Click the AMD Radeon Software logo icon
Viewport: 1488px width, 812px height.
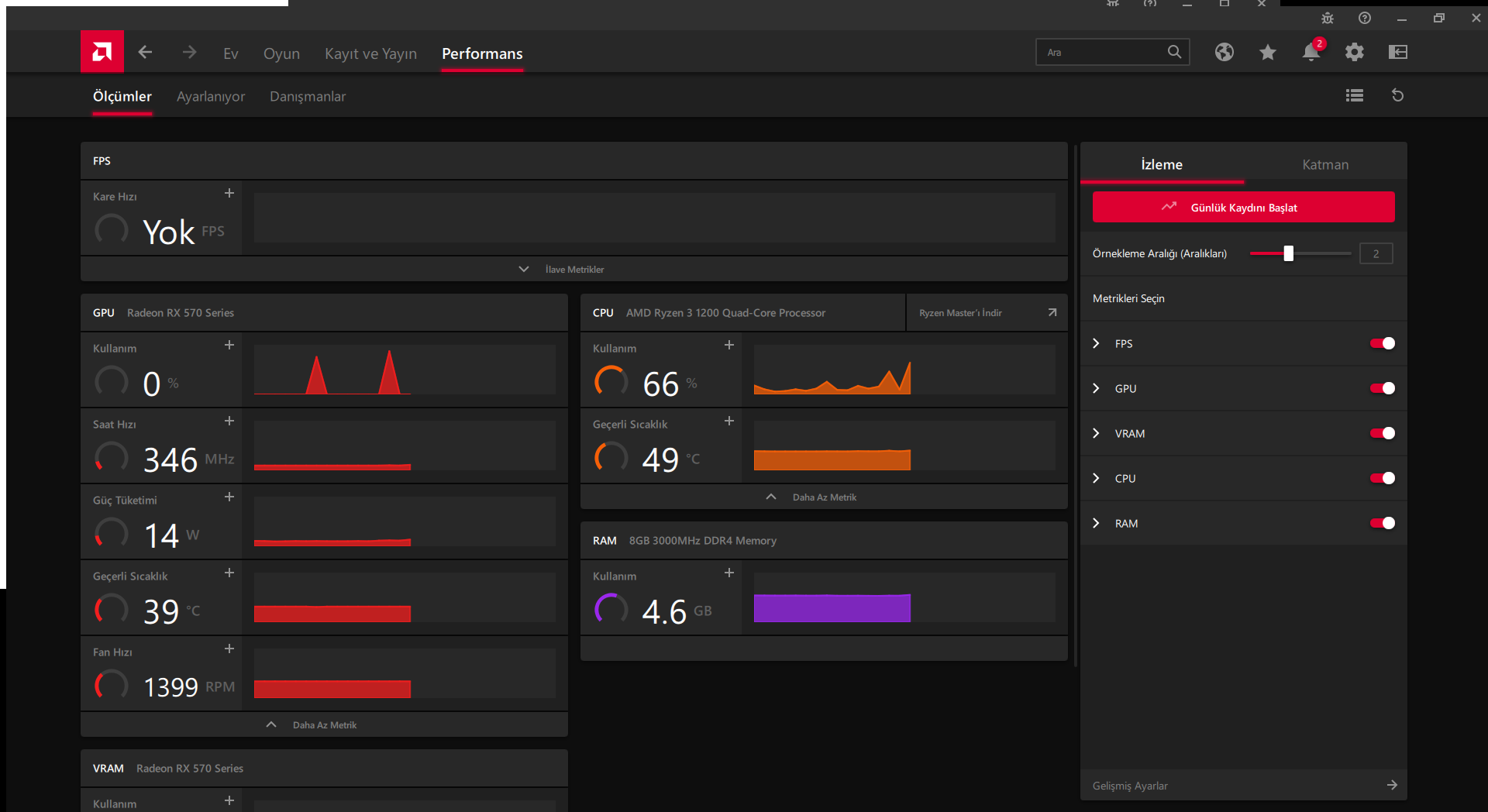coord(102,51)
